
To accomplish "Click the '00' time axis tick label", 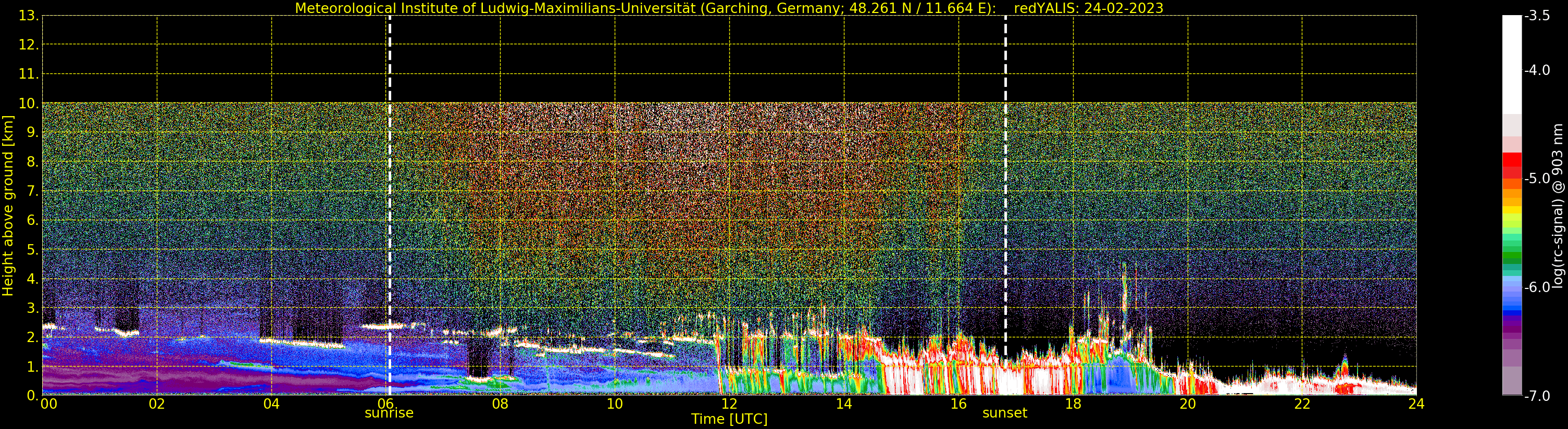I will (x=48, y=404).
